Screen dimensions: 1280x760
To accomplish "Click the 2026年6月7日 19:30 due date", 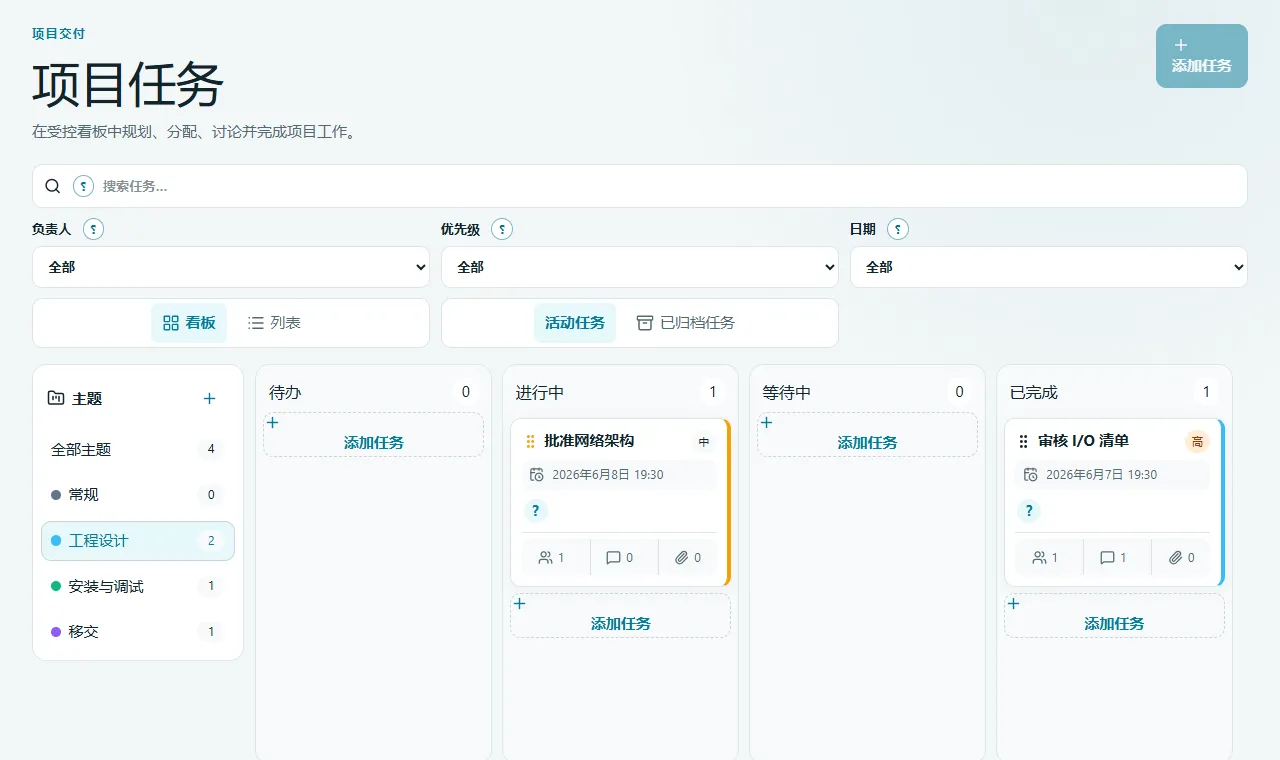I will click(x=1101, y=475).
